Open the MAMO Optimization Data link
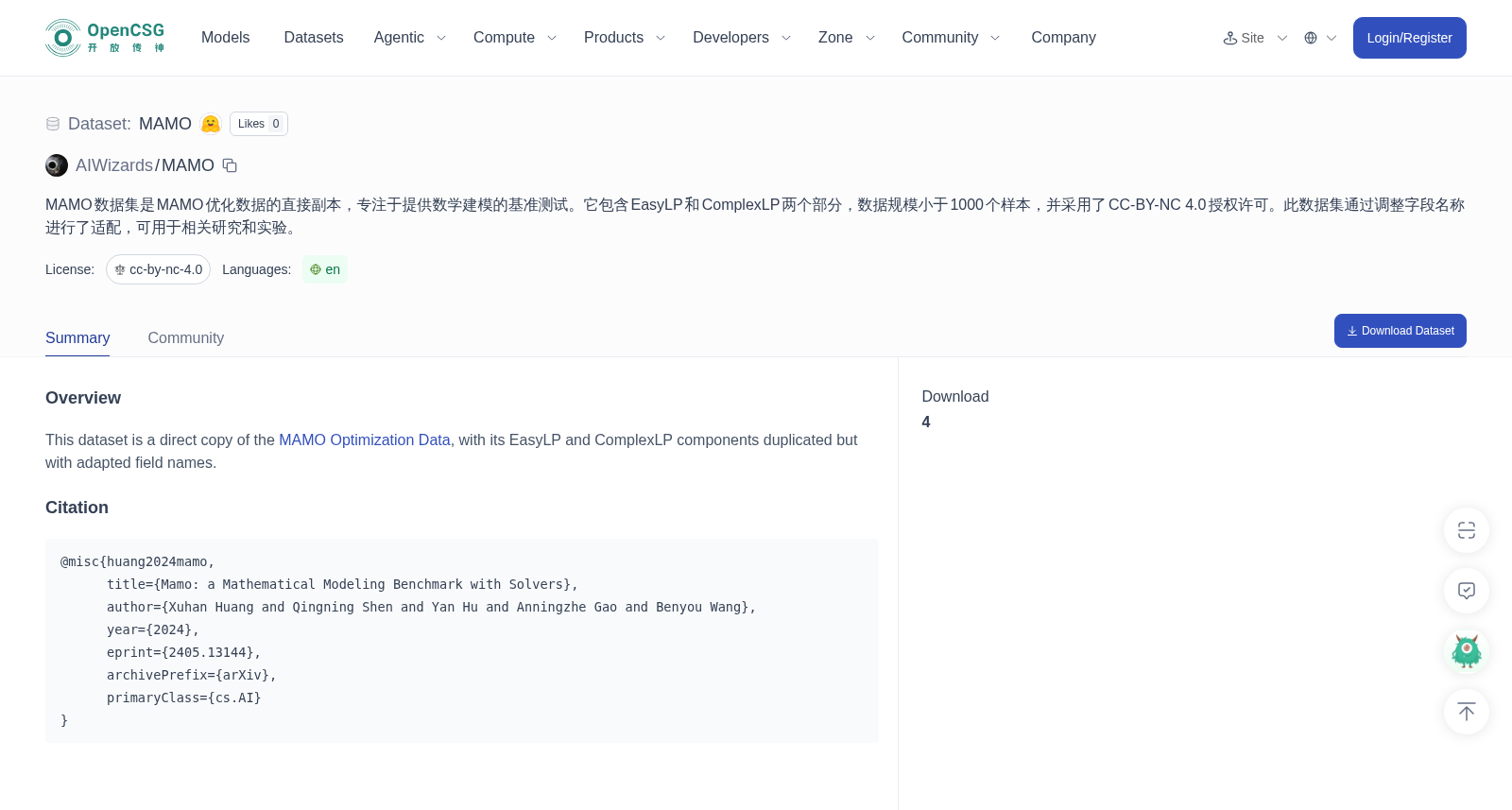The width and height of the screenshot is (1512, 810). [365, 439]
